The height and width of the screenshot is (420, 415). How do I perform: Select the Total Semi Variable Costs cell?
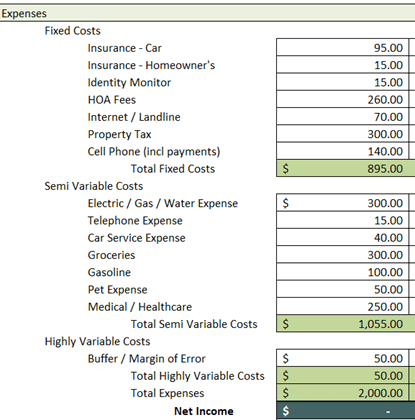343,324
